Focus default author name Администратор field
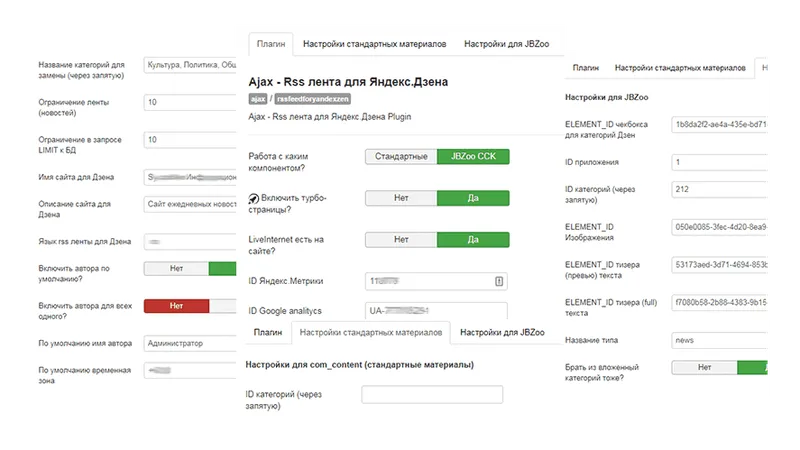Viewport: 800px width, 450px height. tap(190, 343)
